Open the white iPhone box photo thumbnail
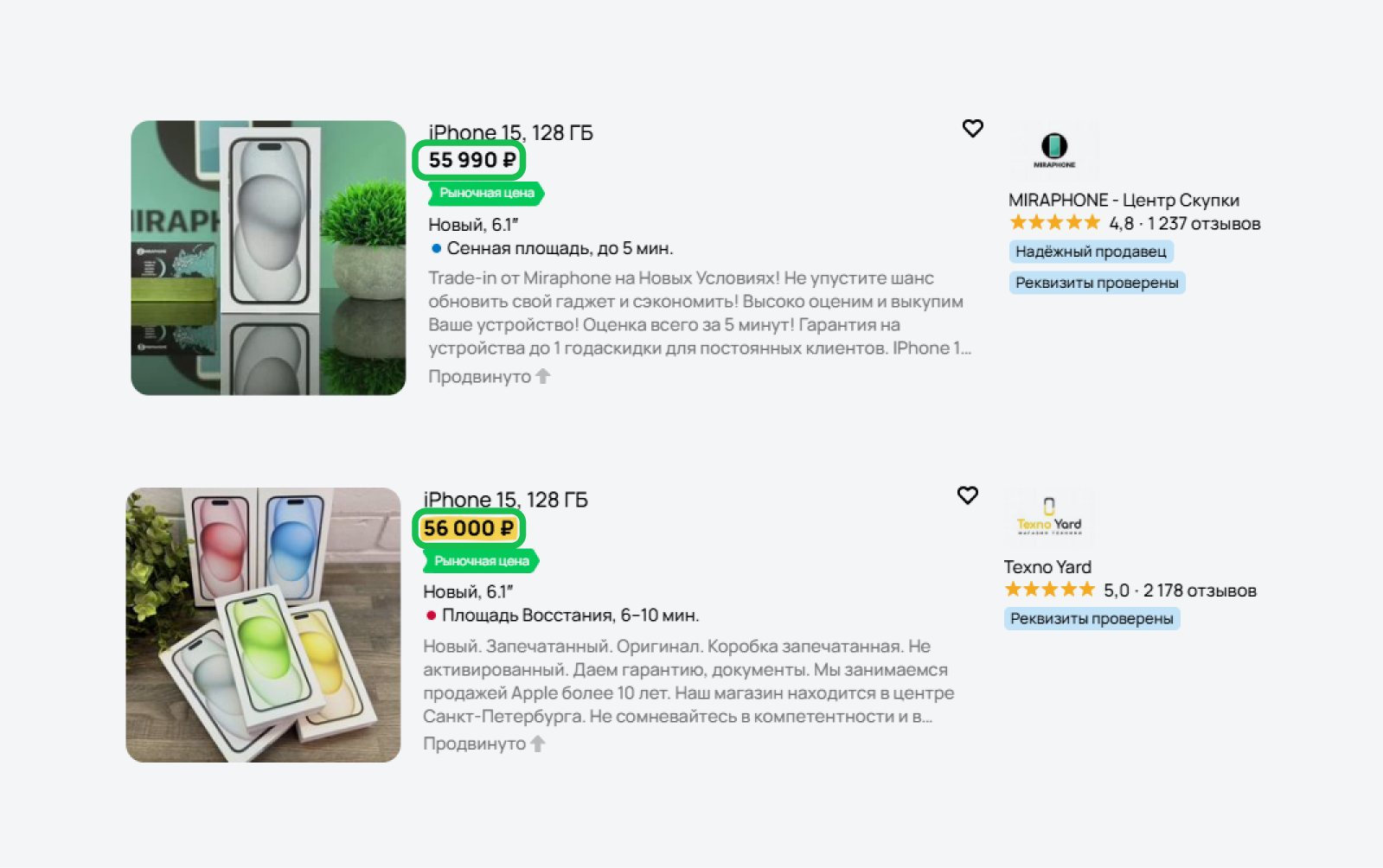This screenshot has height=868, width=1383. 268,258
